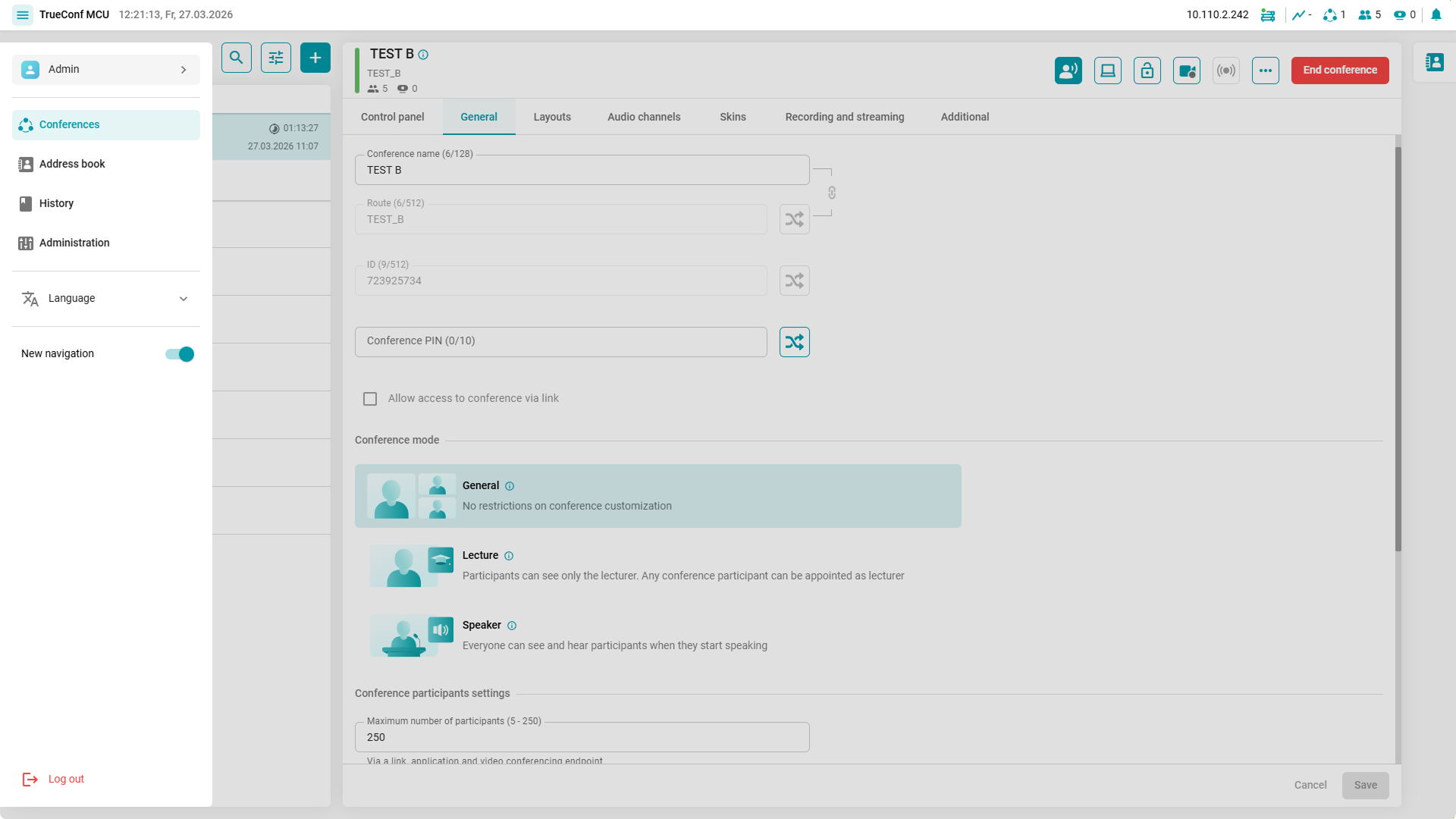This screenshot has height=819, width=1456.
Task: Click the plus icon to add conference
Action: (315, 58)
